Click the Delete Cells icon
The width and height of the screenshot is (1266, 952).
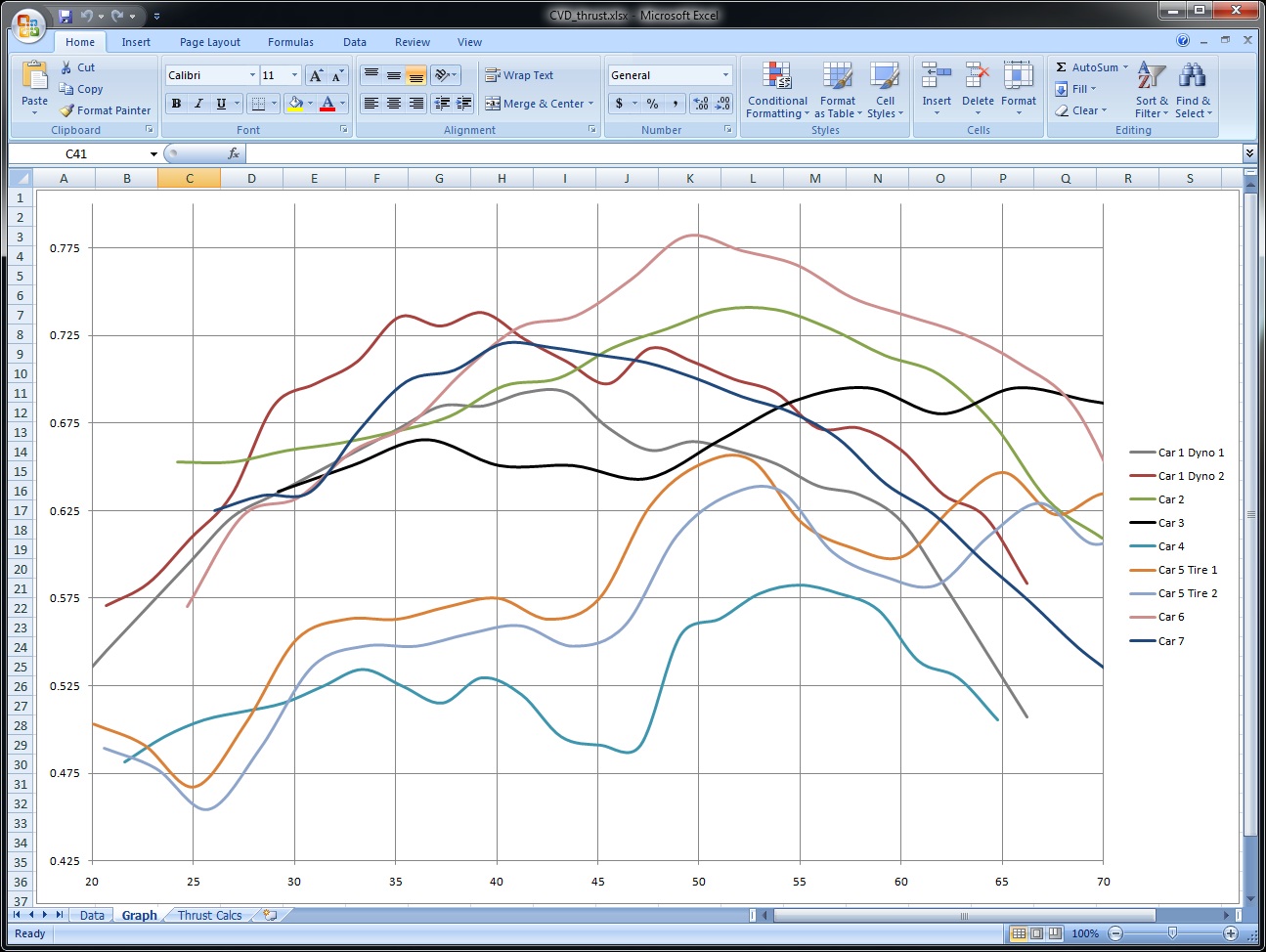click(978, 76)
